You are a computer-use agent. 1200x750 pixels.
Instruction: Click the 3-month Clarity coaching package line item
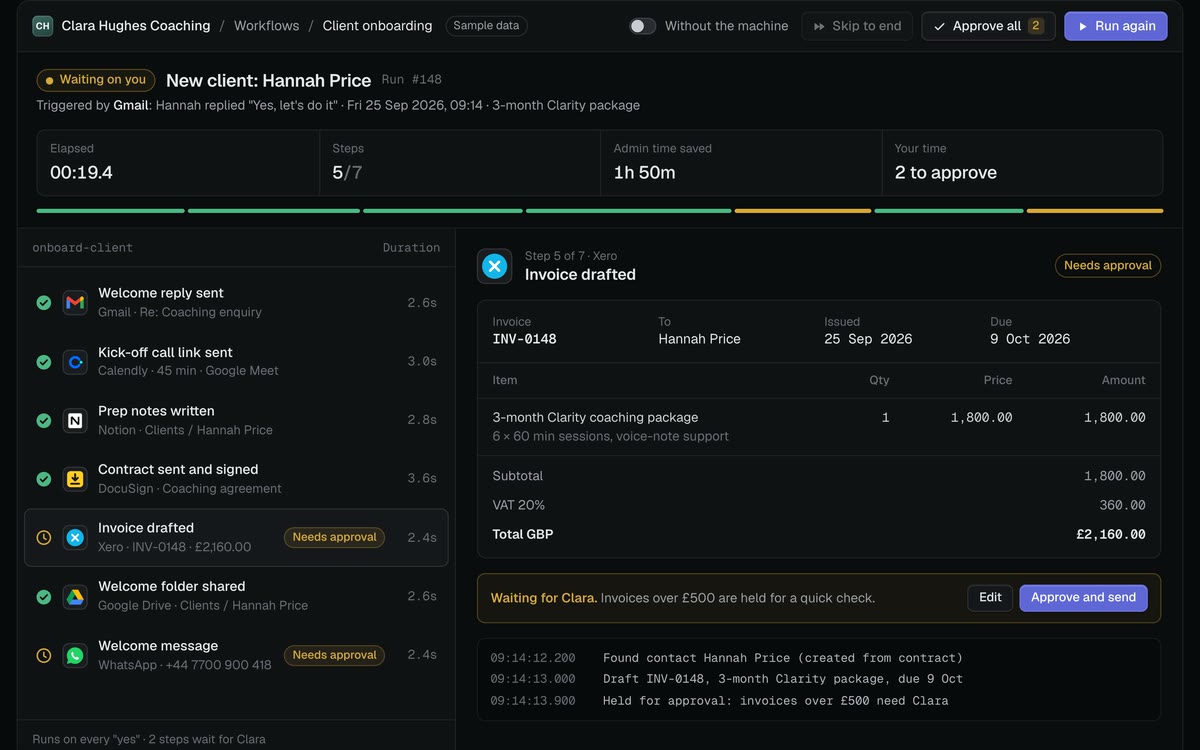click(x=595, y=418)
